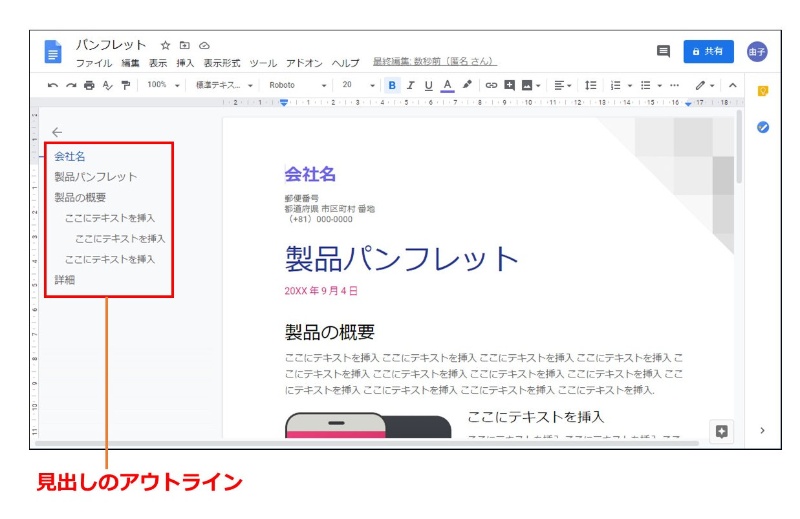This screenshot has height=519, width=800.
Task: Open the Google Keep side panel icon
Action: [x=763, y=91]
